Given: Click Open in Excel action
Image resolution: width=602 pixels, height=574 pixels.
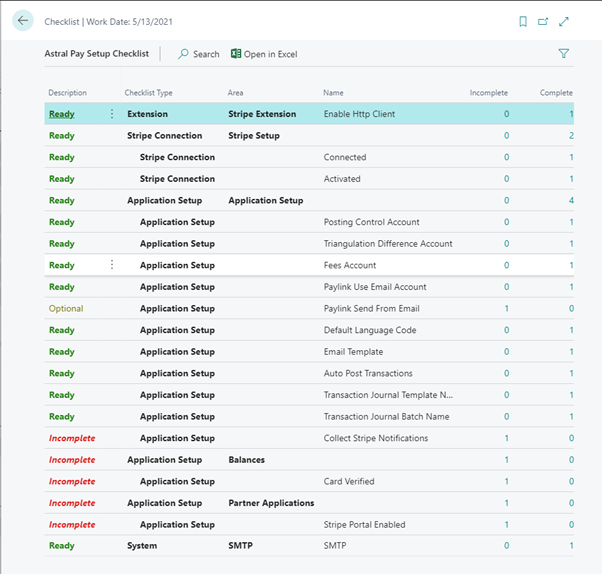Looking at the screenshot, I should (x=270, y=54).
